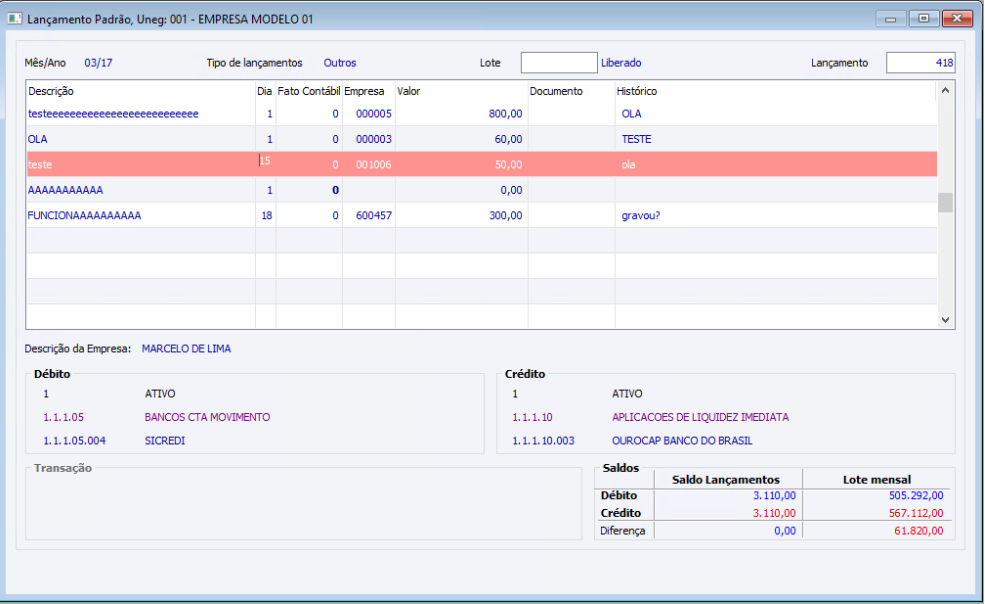The height and width of the screenshot is (604, 985).
Task: Click the Outros lançamento type link
Action: 340,63
